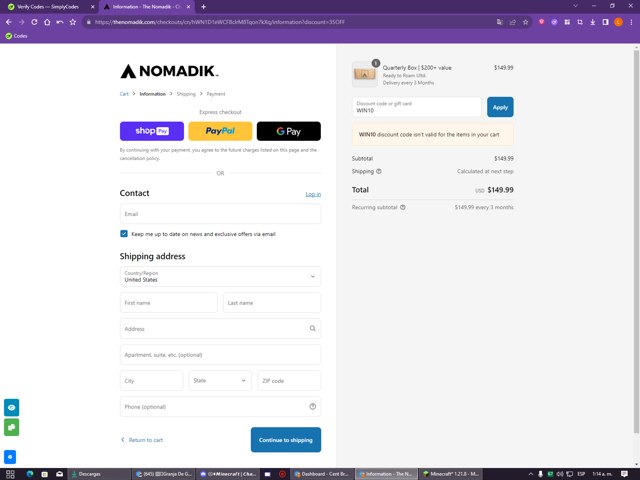Click the translate page icon in address bar

[x=500, y=22]
